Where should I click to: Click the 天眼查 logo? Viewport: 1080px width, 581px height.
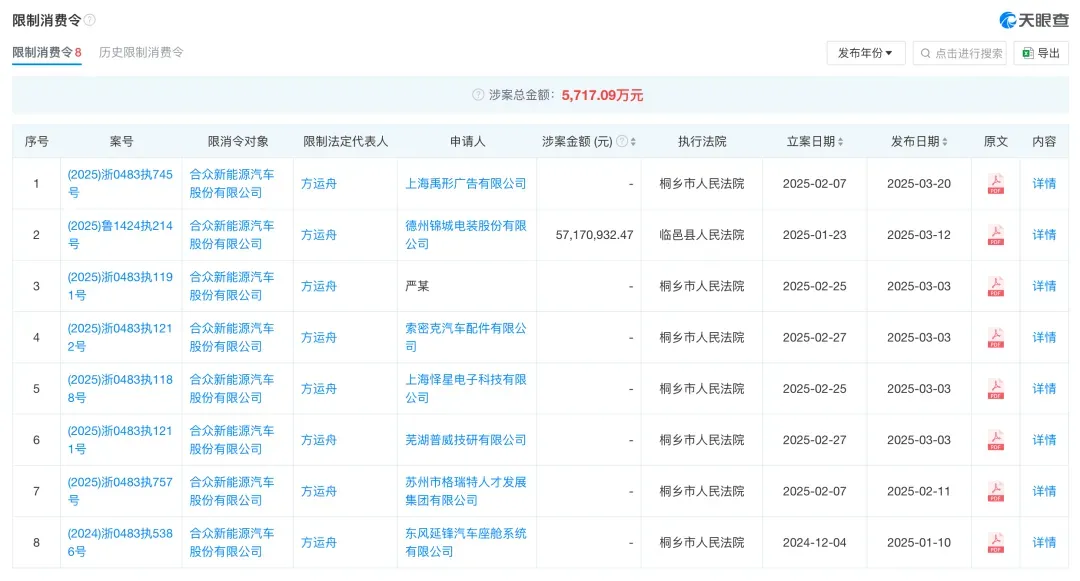click(x=1034, y=20)
